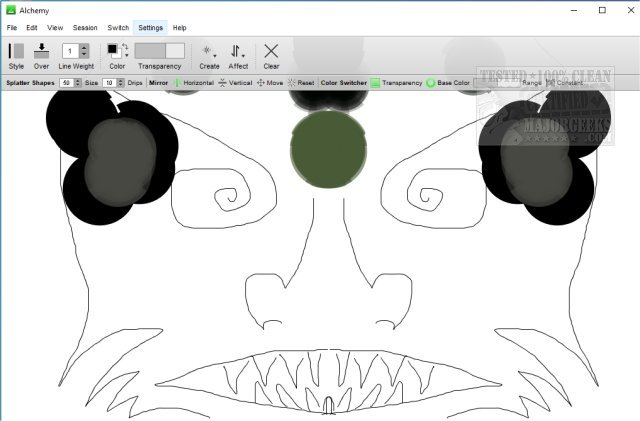Image resolution: width=640 pixels, height=421 pixels.
Task: Open the Switch menu
Action: tap(118, 28)
